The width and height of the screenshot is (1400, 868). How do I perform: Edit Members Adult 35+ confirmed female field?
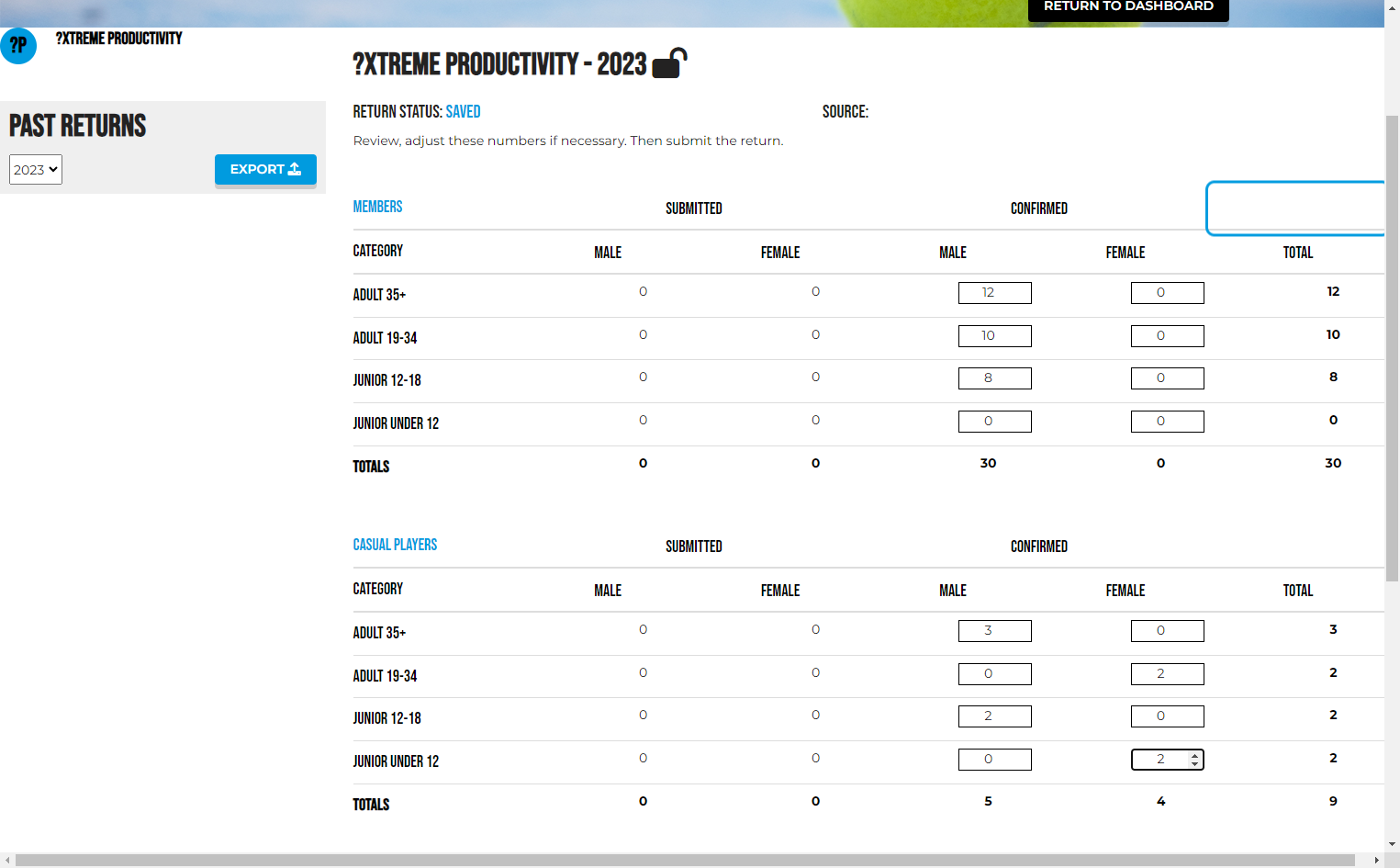1168,293
